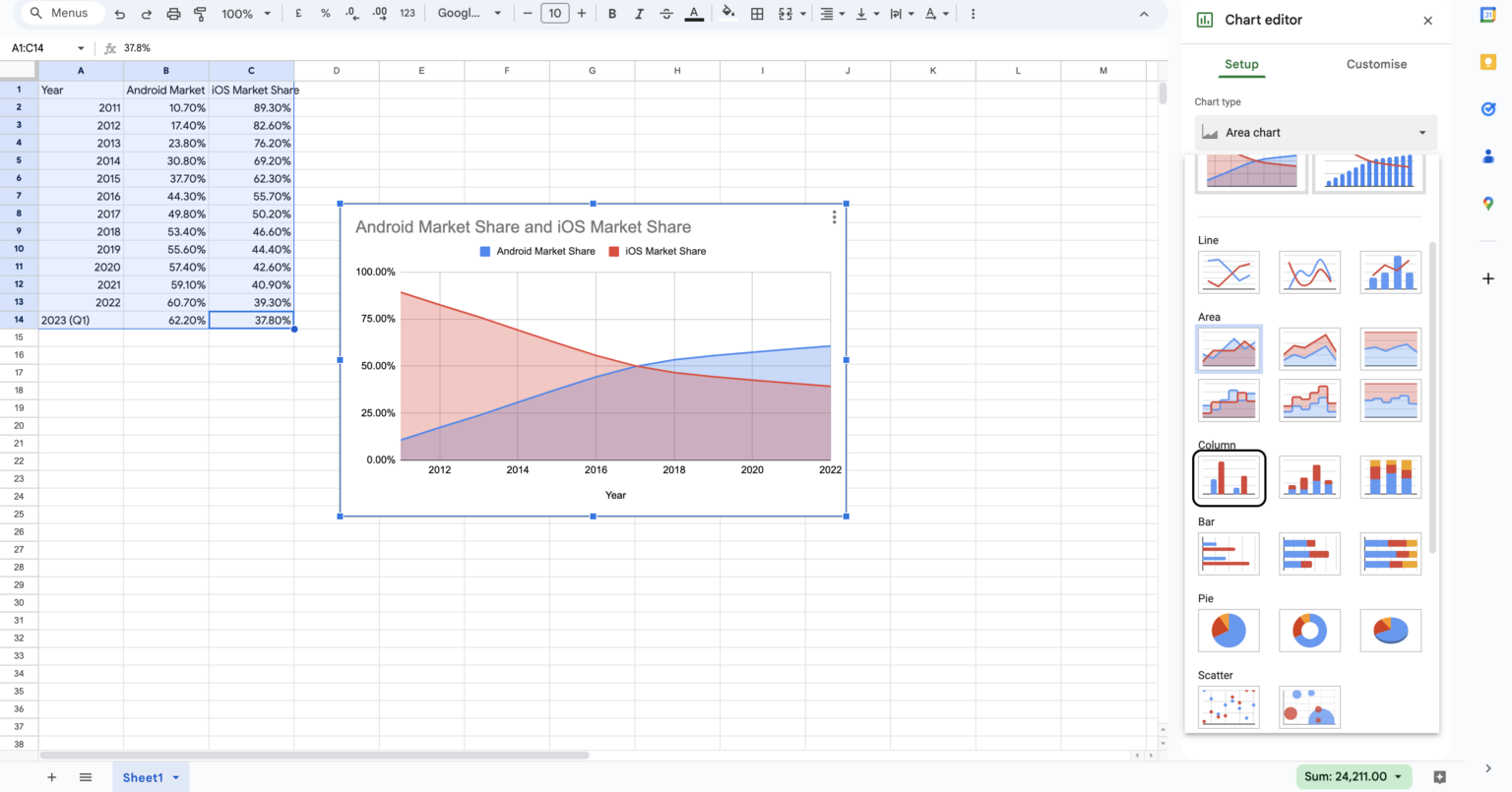Apply strikethrough formatting
Screen dimensions: 1512x792
pyautogui.click(x=665, y=13)
